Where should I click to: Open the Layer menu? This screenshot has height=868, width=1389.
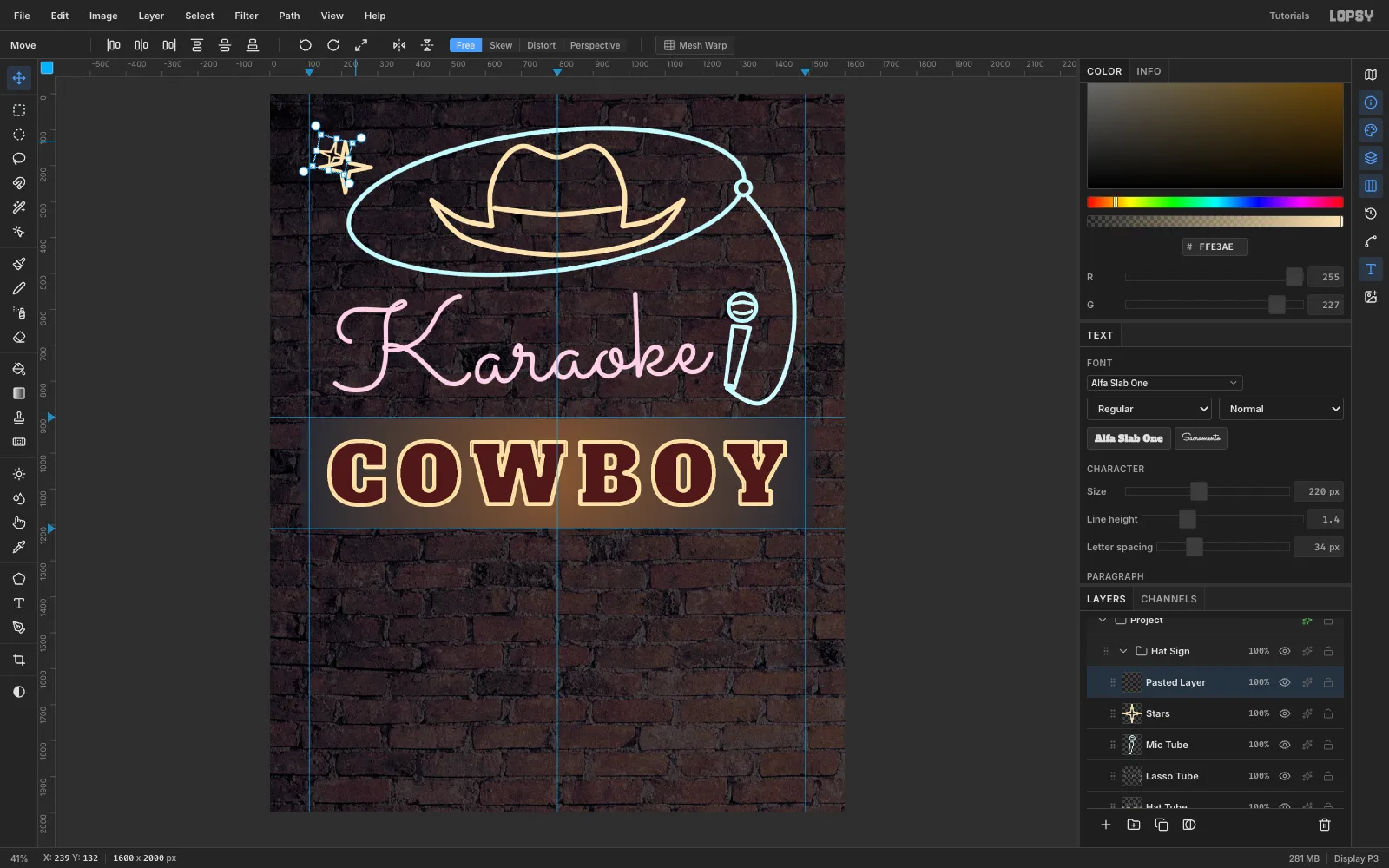point(151,16)
